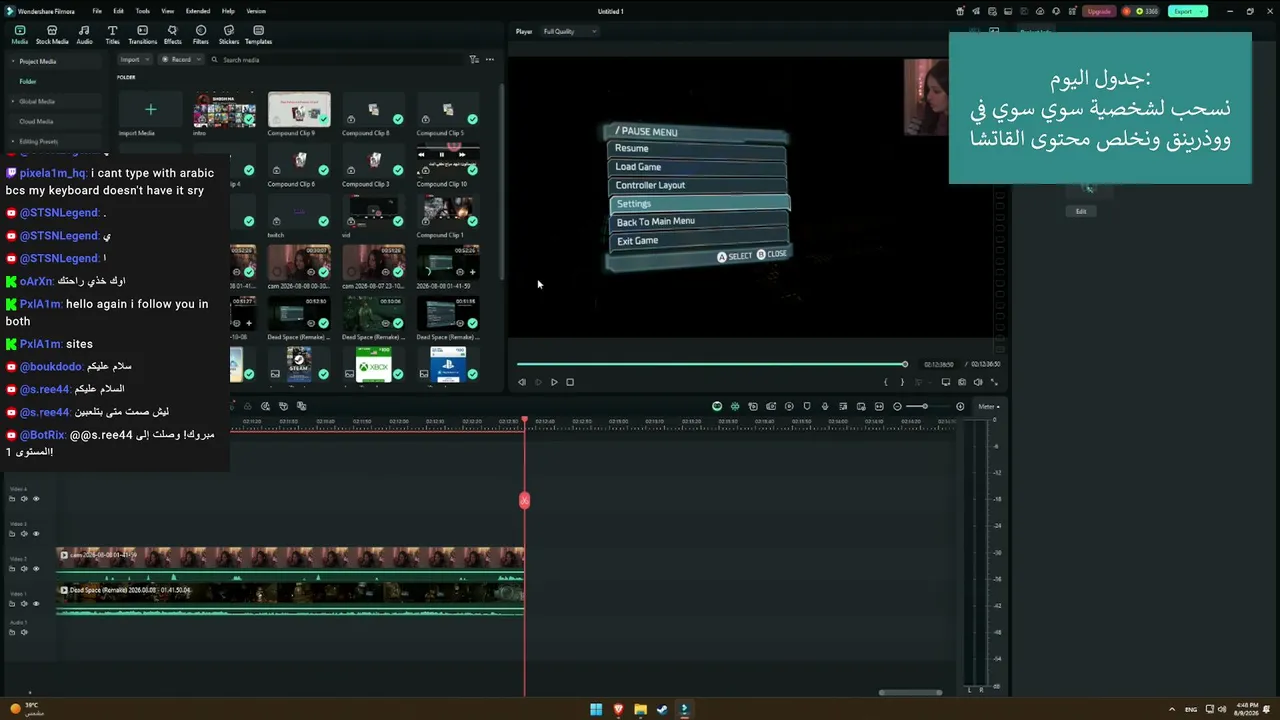The height and width of the screenshot is (720, 1280).
Task: Open the Record dropdown
Action: 181,60
